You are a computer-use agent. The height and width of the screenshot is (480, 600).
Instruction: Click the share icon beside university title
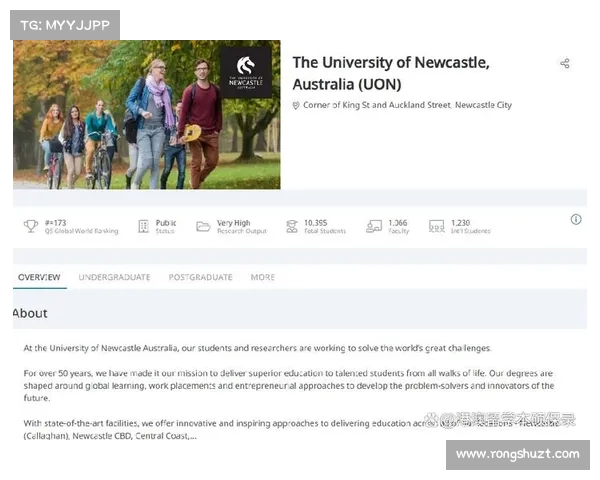[x=565, y=63]
